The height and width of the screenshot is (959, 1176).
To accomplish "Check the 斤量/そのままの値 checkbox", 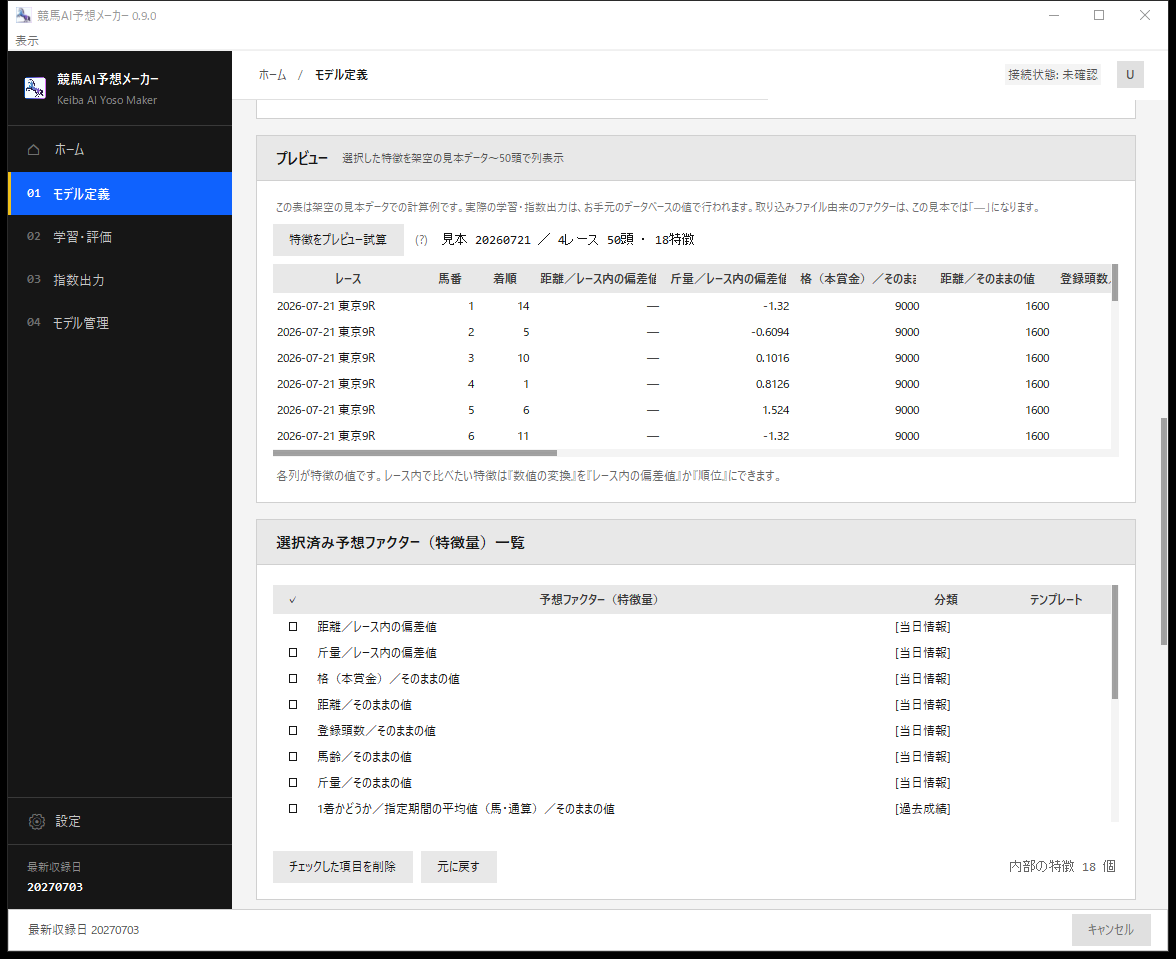I will point(293,783).
